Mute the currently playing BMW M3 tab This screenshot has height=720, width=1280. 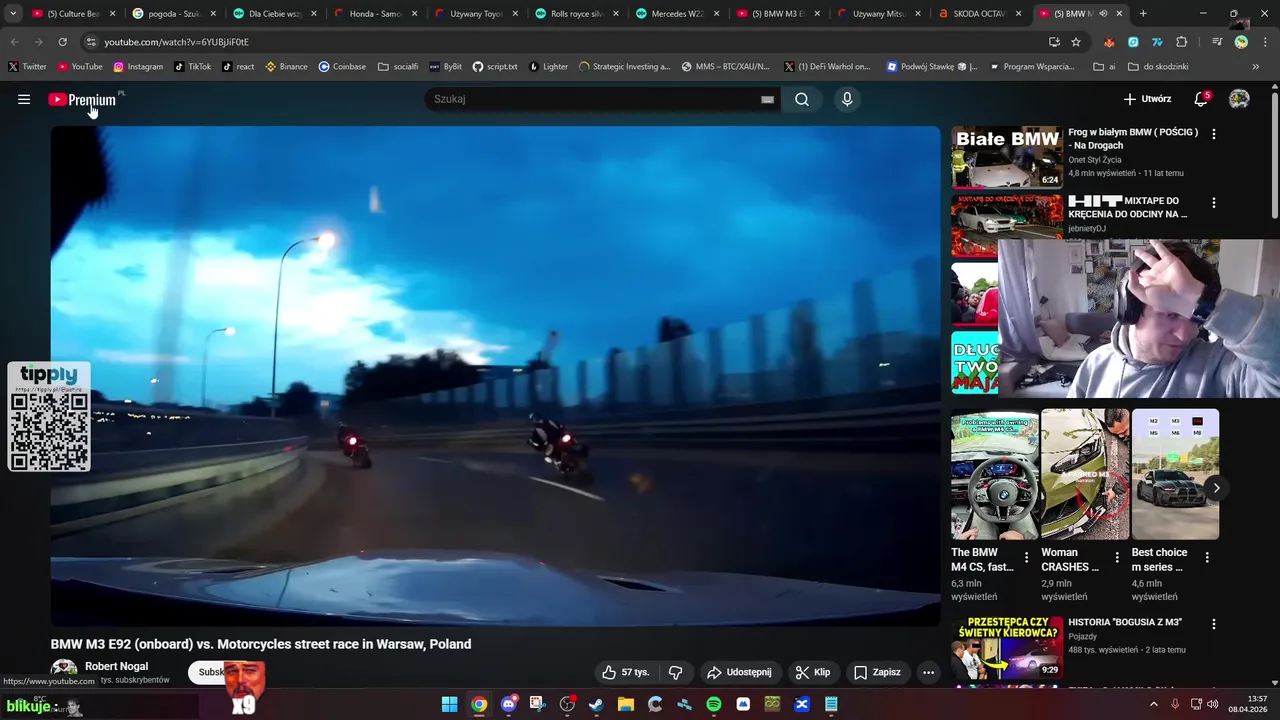[x=1103, y=14]
